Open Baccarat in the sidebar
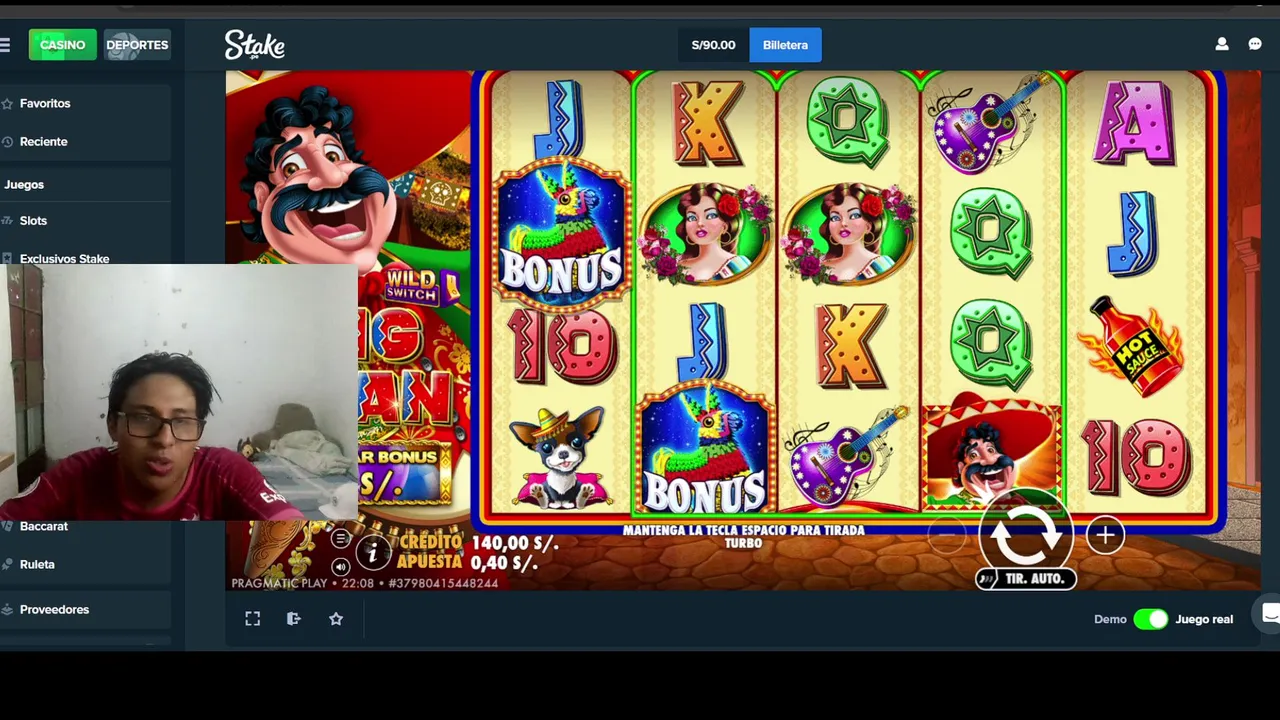The image size is (1280, 720). tap(44, 526)
